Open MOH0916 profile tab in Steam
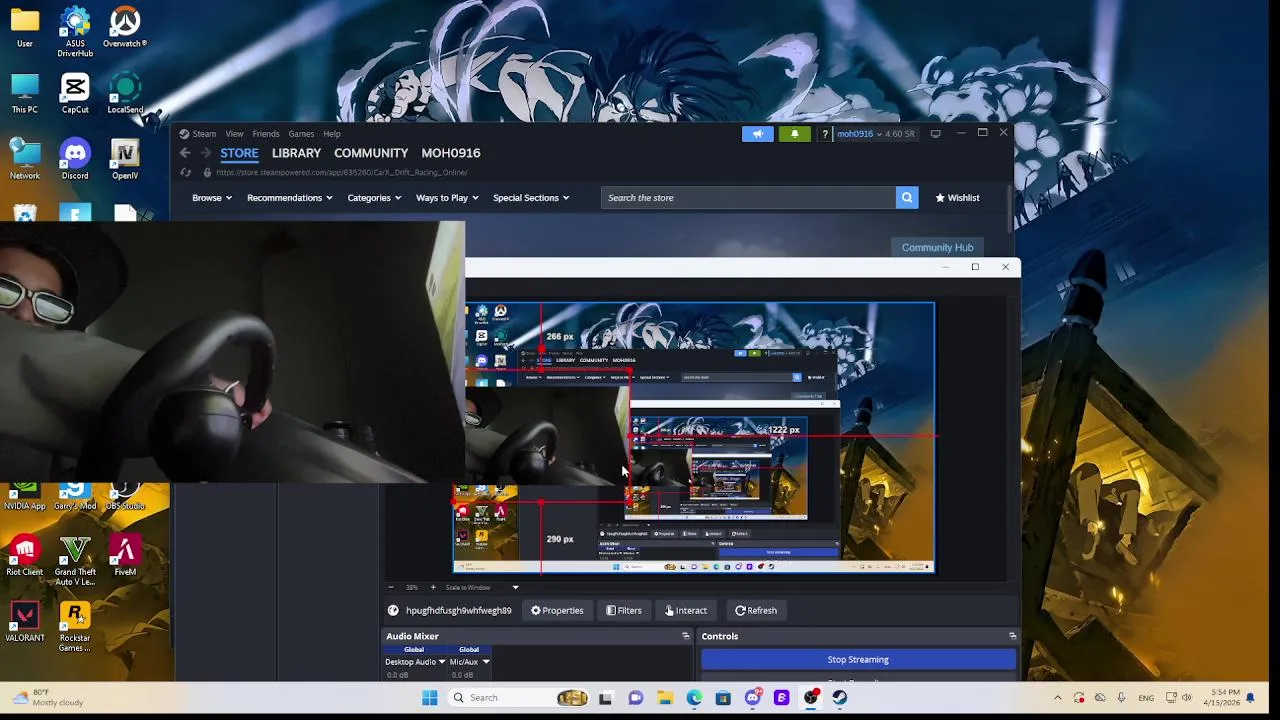The height and width of the screenshot is (720, 1280). coord(451,153)
